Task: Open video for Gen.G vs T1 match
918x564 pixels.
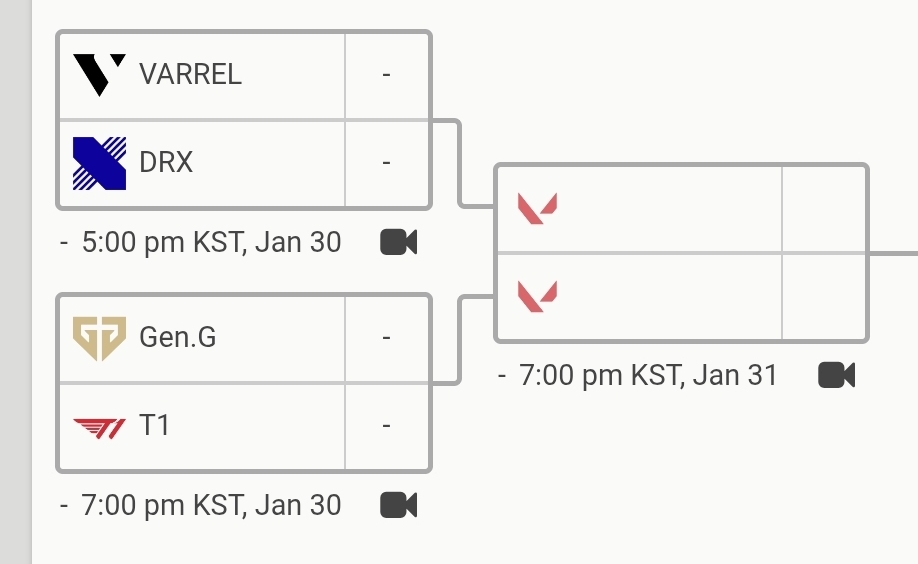Action: coord(398,505)
